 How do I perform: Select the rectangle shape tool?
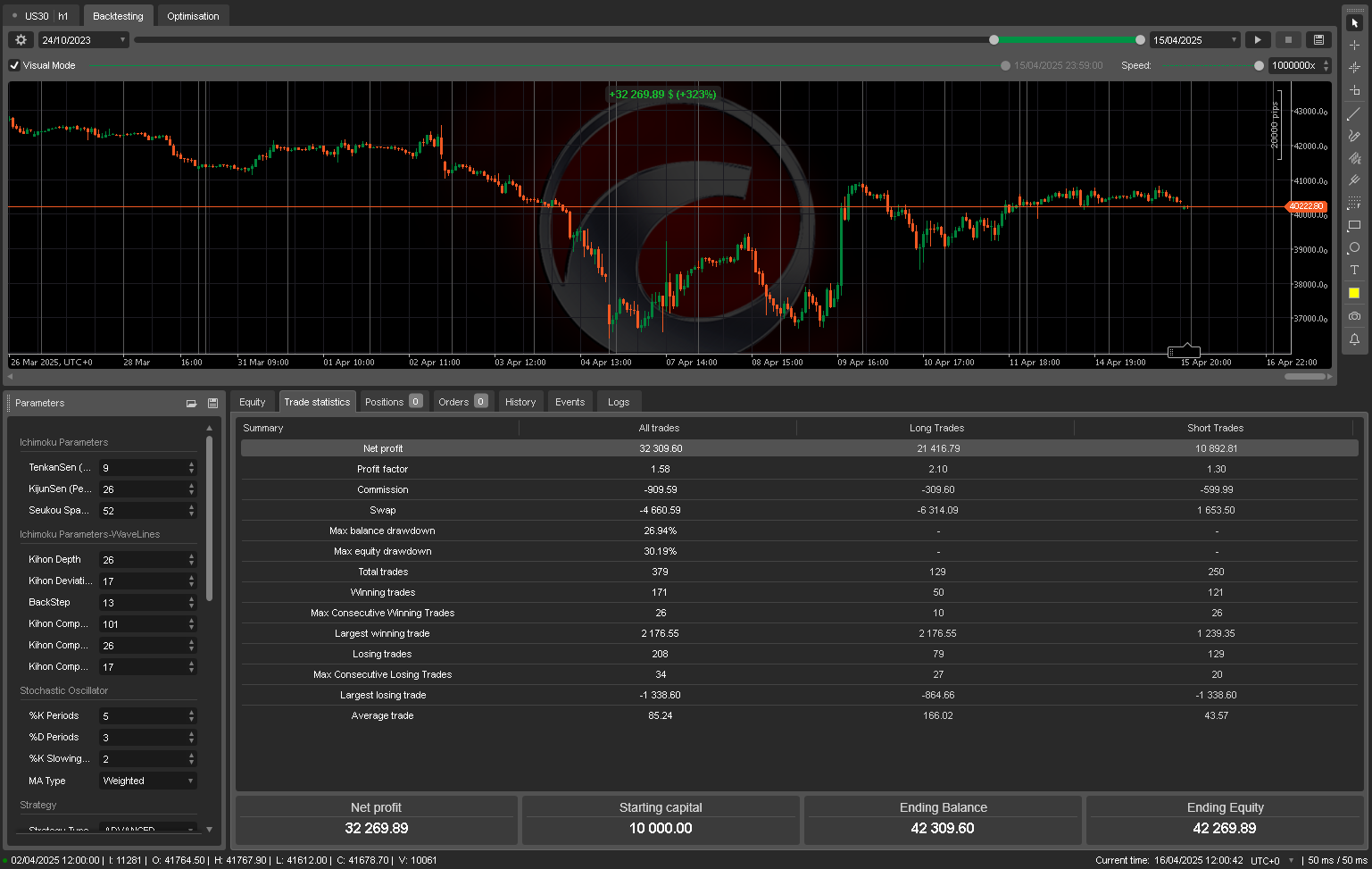coord(1354,225)
